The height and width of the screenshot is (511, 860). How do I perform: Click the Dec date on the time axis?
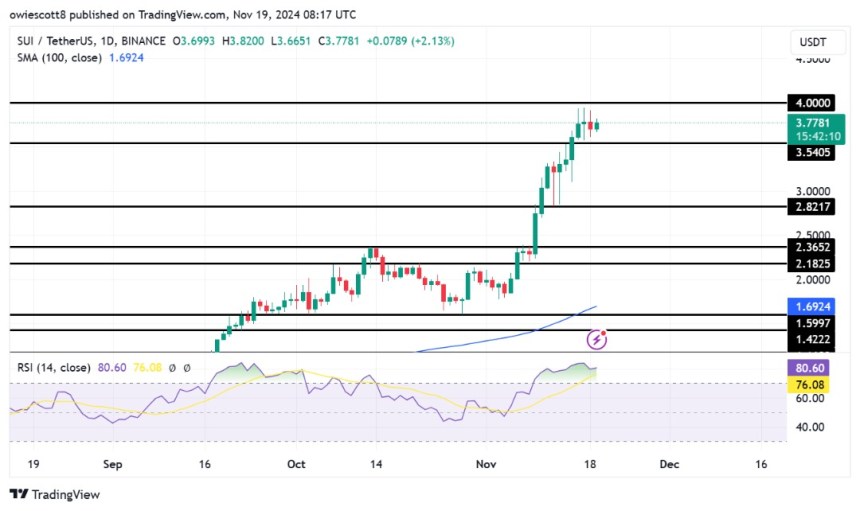pyautogui.click(x=668, y=465)
